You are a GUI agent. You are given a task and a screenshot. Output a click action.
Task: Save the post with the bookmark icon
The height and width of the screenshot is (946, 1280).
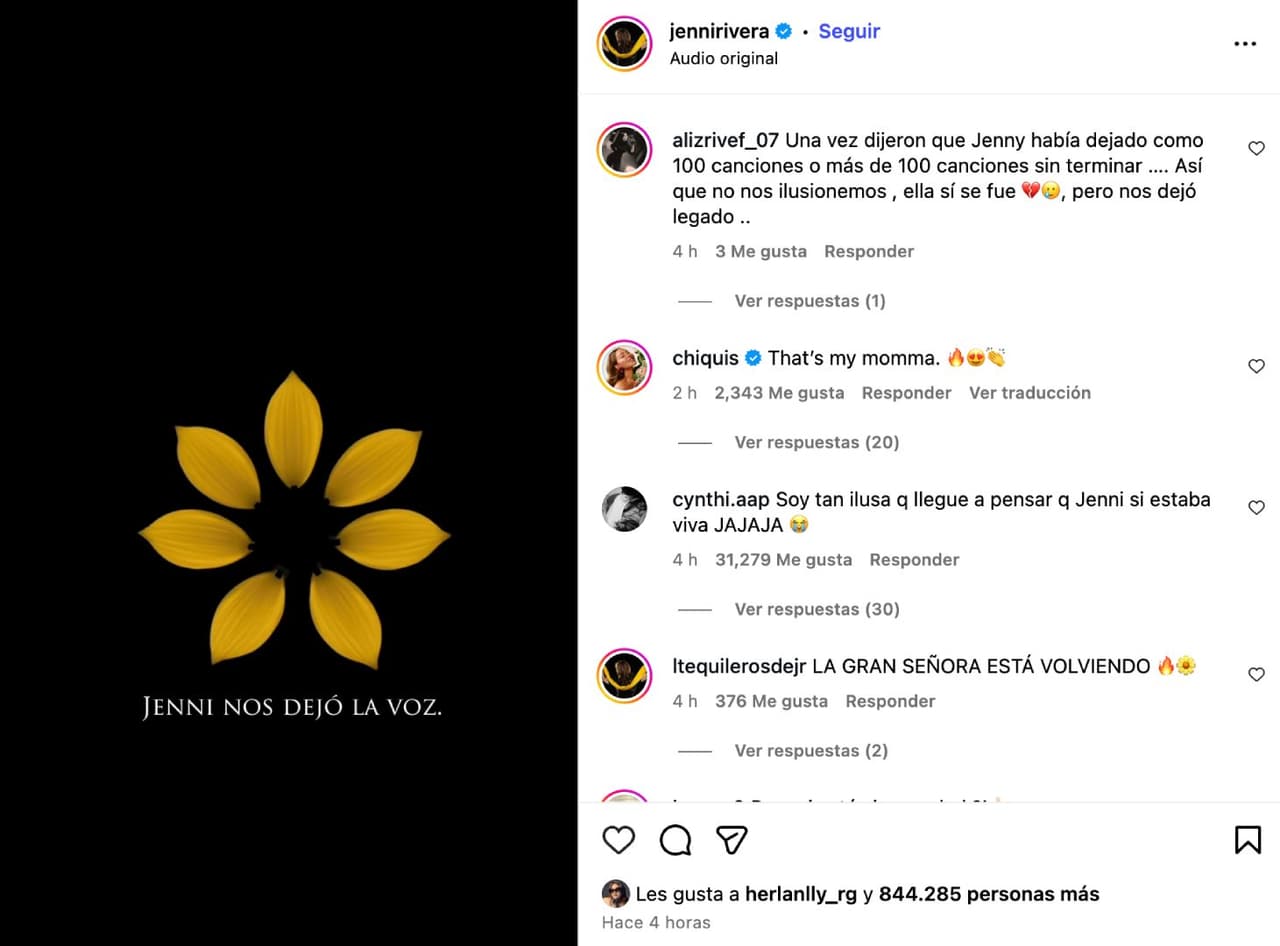1247,840
